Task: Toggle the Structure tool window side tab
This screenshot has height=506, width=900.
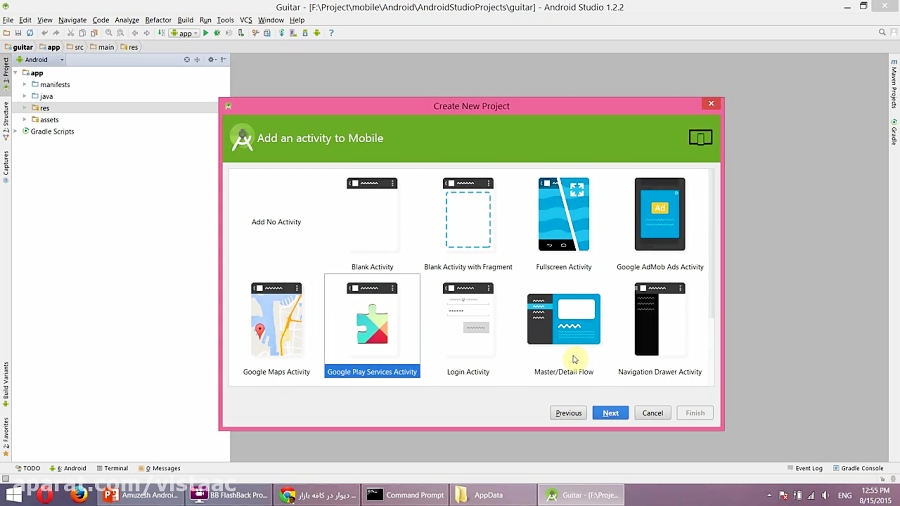Action: click(6, 121)
